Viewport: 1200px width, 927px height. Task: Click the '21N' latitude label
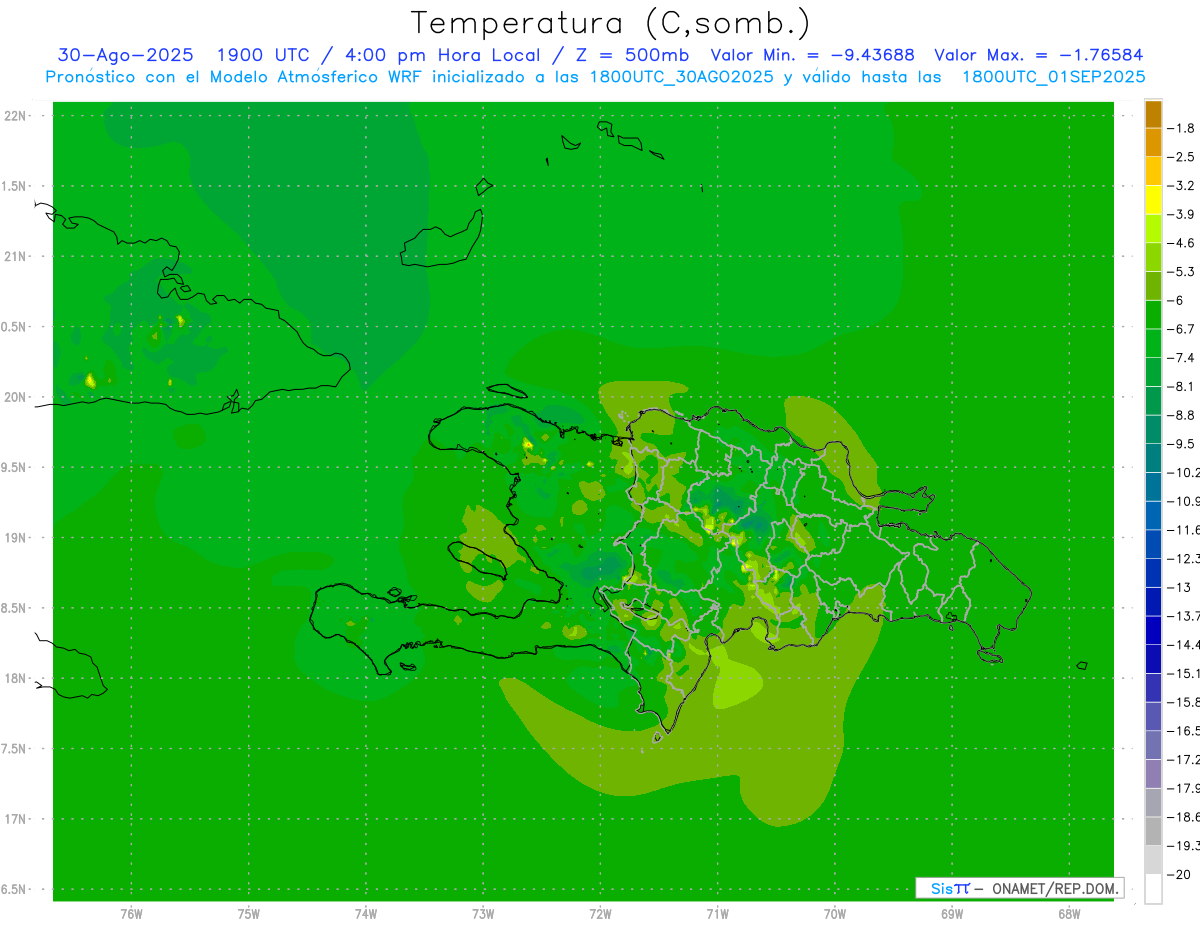click(15, 257)
